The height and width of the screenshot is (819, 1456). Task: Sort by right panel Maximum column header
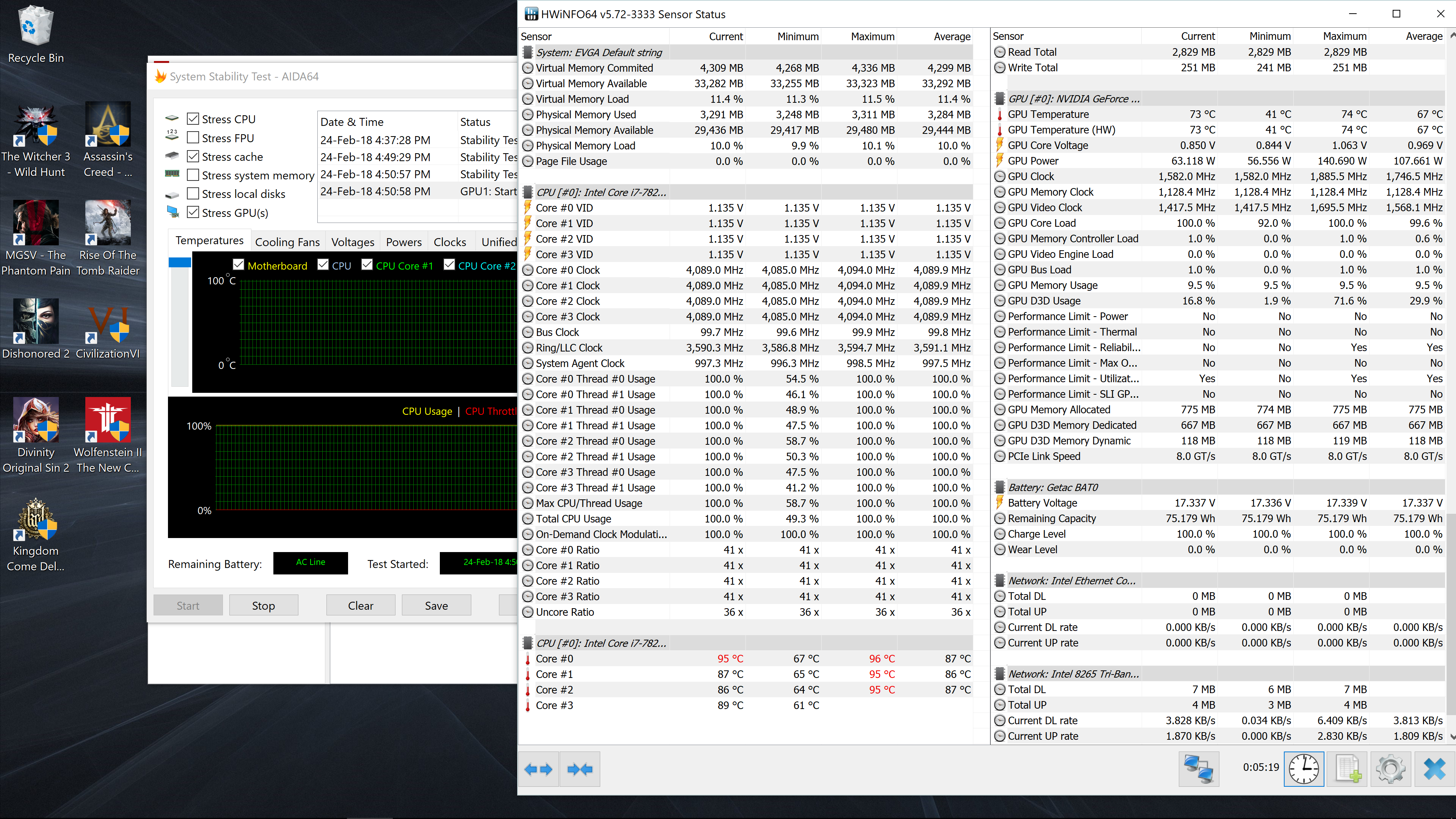click(1331, 36)
